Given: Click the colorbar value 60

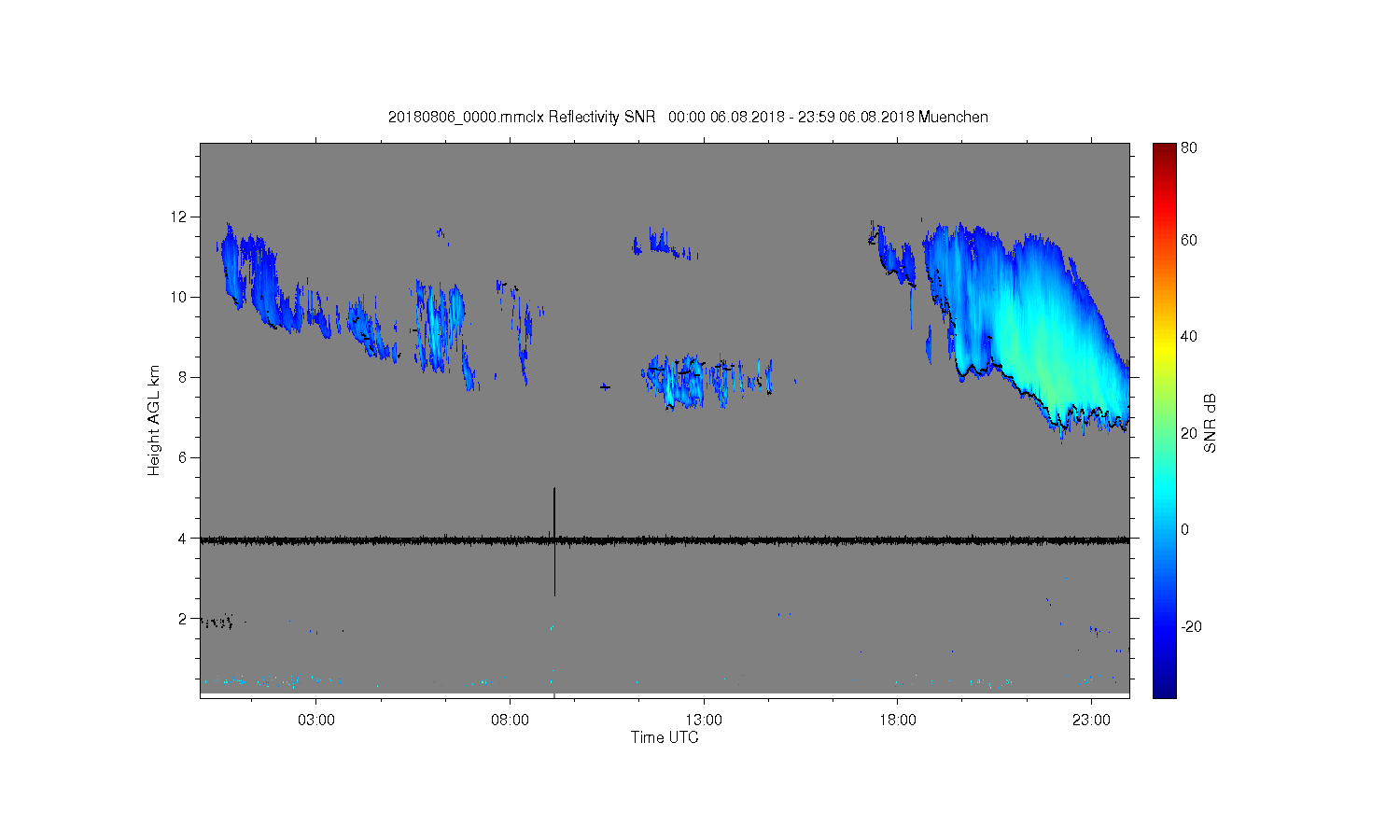Looking at the screenshot, I should tap(1189, 240).
